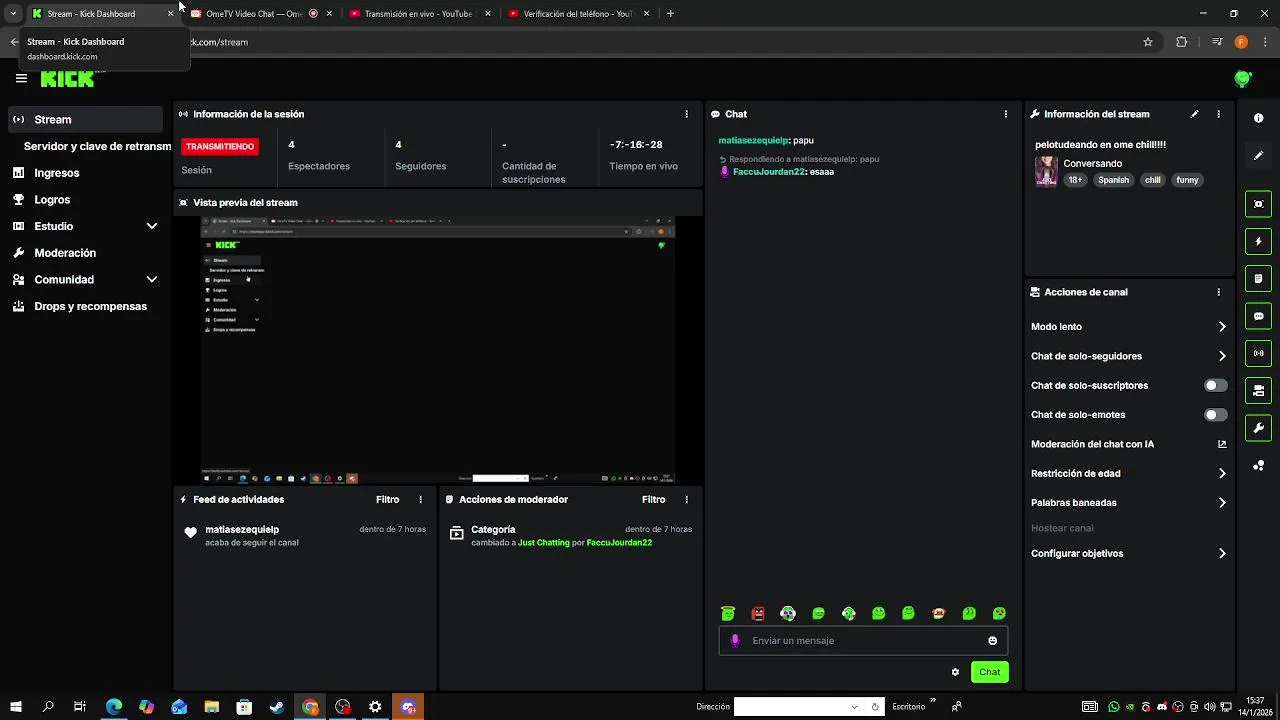Select Stream in the left sidebar
The width and height of the screenshot is (1280, 720).
click(x=84, y=119)
